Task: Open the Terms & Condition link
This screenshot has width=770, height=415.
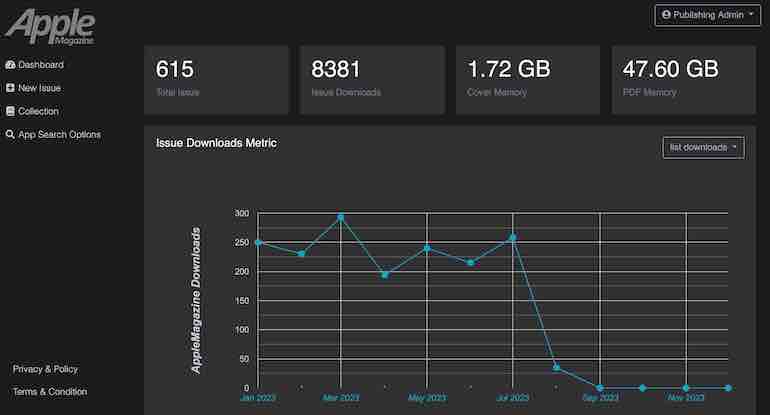Action: [x=50, y=392]
